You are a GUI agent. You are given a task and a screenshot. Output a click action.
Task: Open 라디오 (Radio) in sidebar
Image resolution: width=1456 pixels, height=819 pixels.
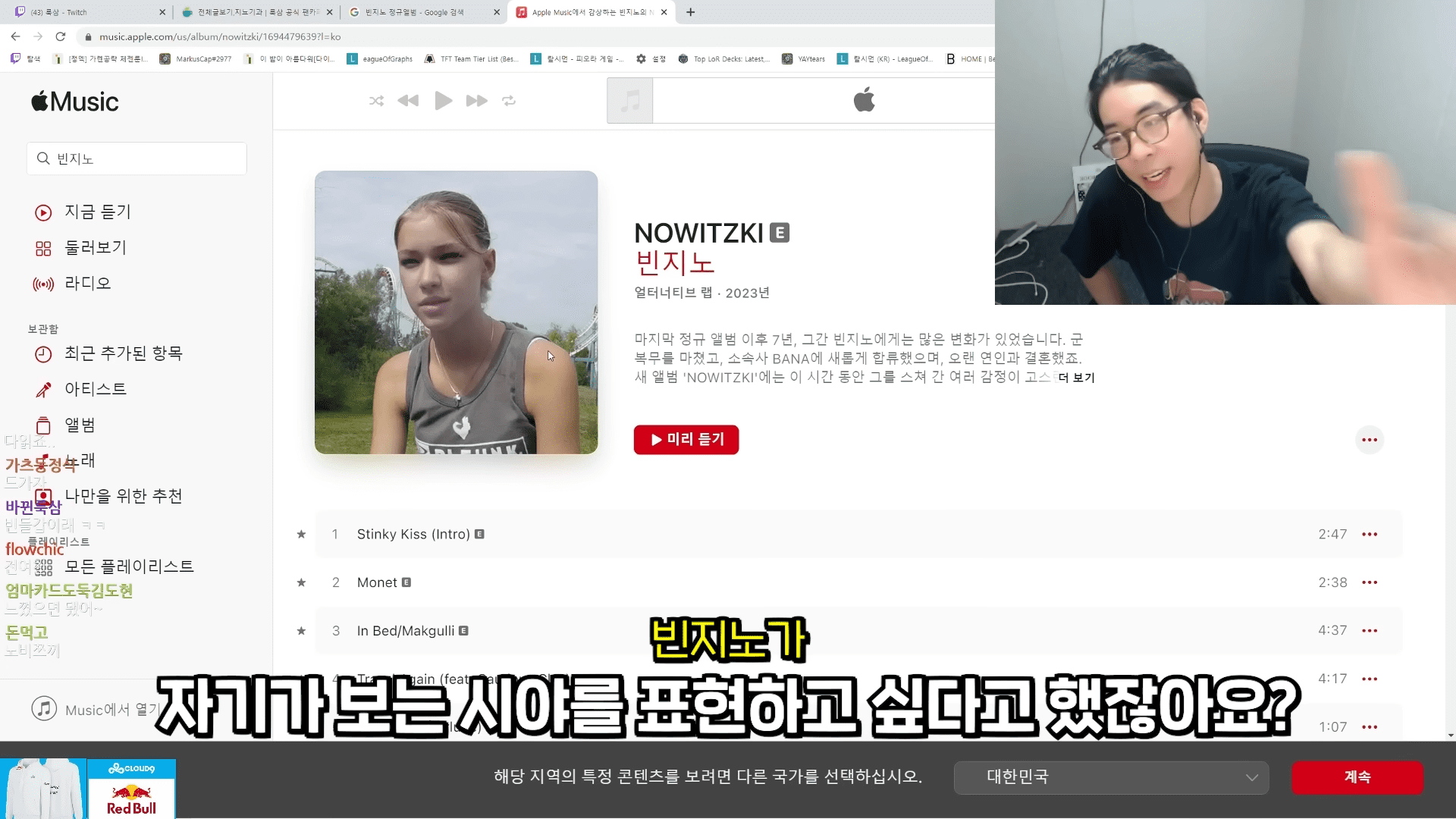[x=87, y=284]
